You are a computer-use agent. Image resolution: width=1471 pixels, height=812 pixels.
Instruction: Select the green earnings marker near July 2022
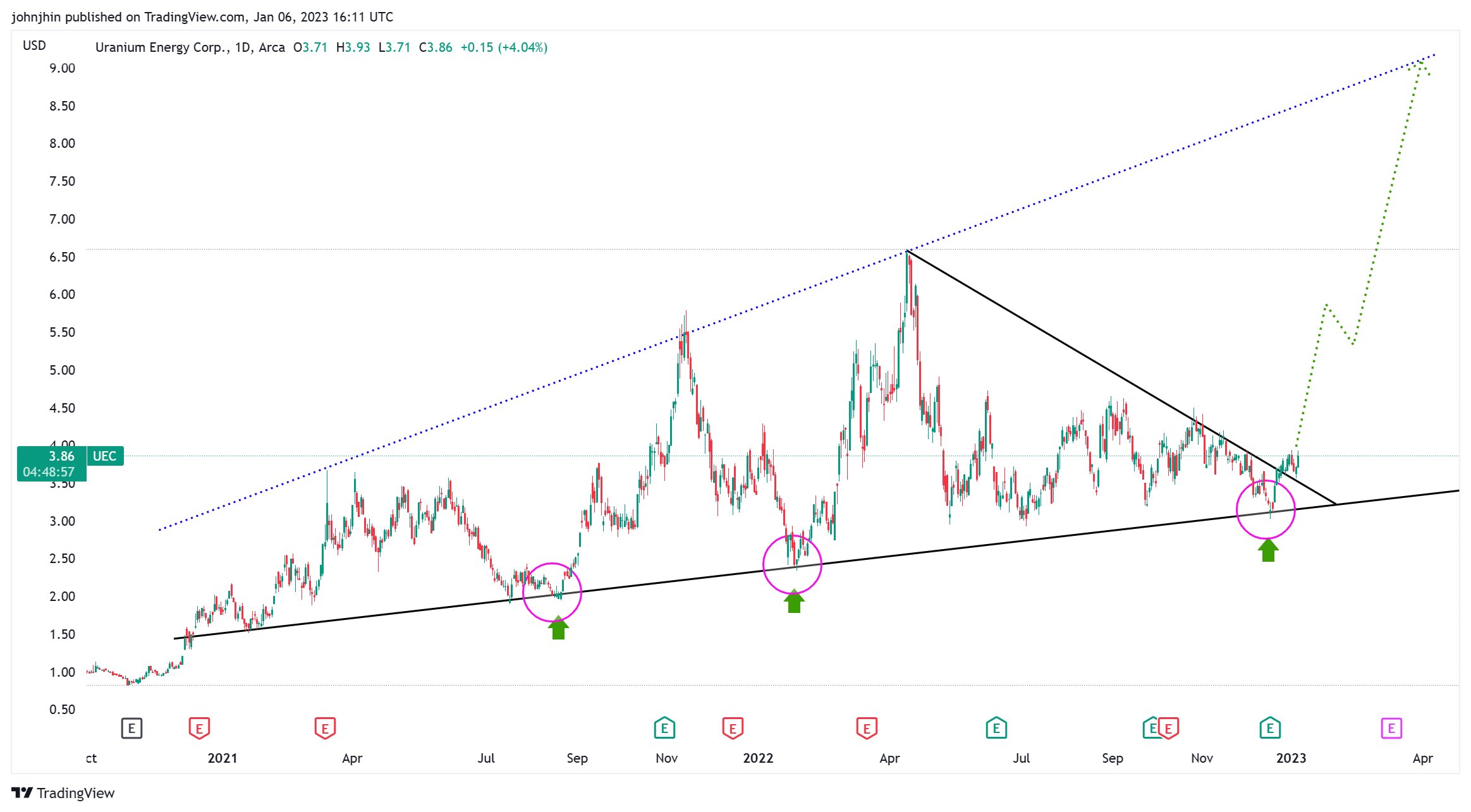996,728
